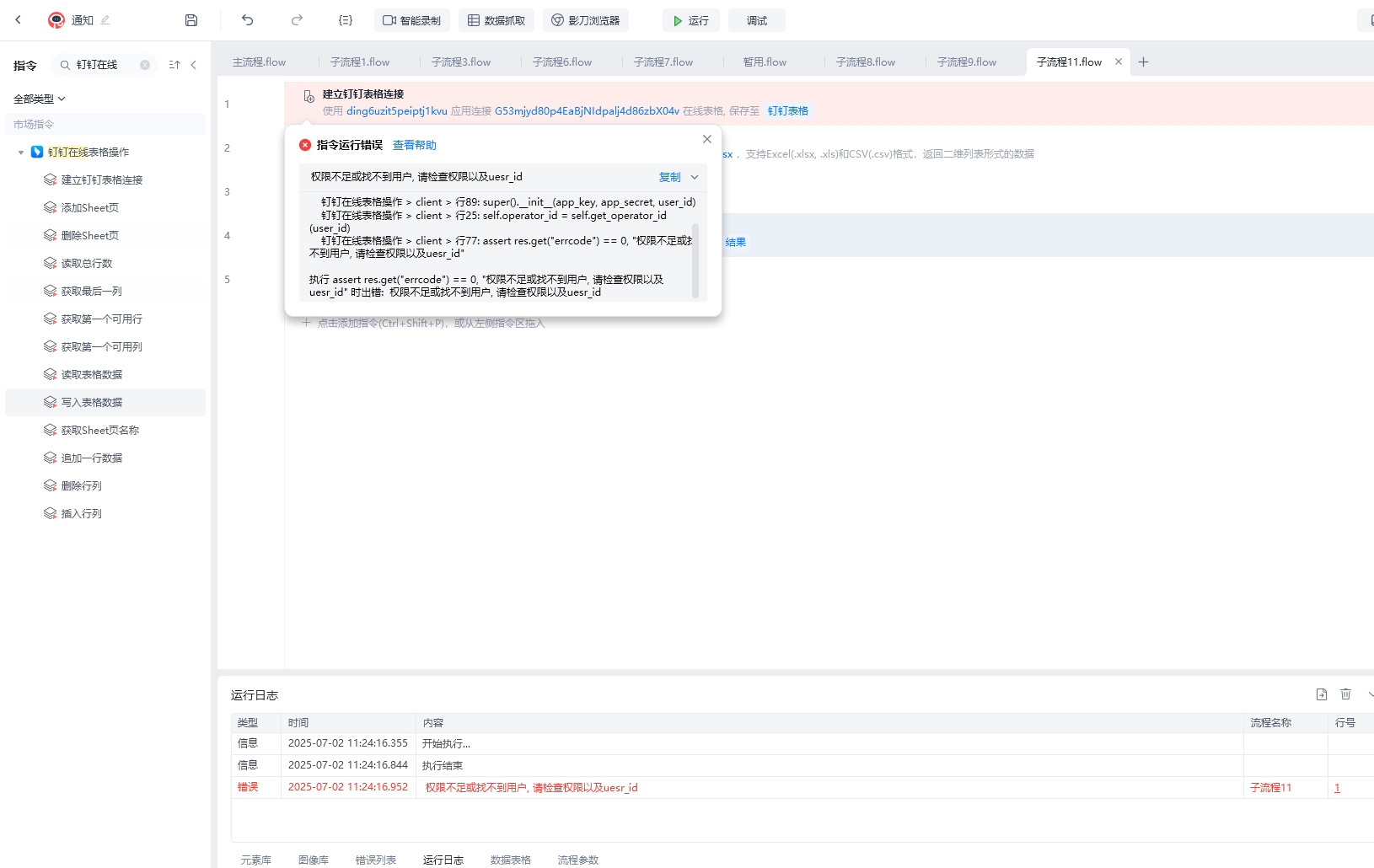This screenshot has width=1374, height=868.
Task: Open the 全部类型 type dropdown
Action: coord(39,99)
